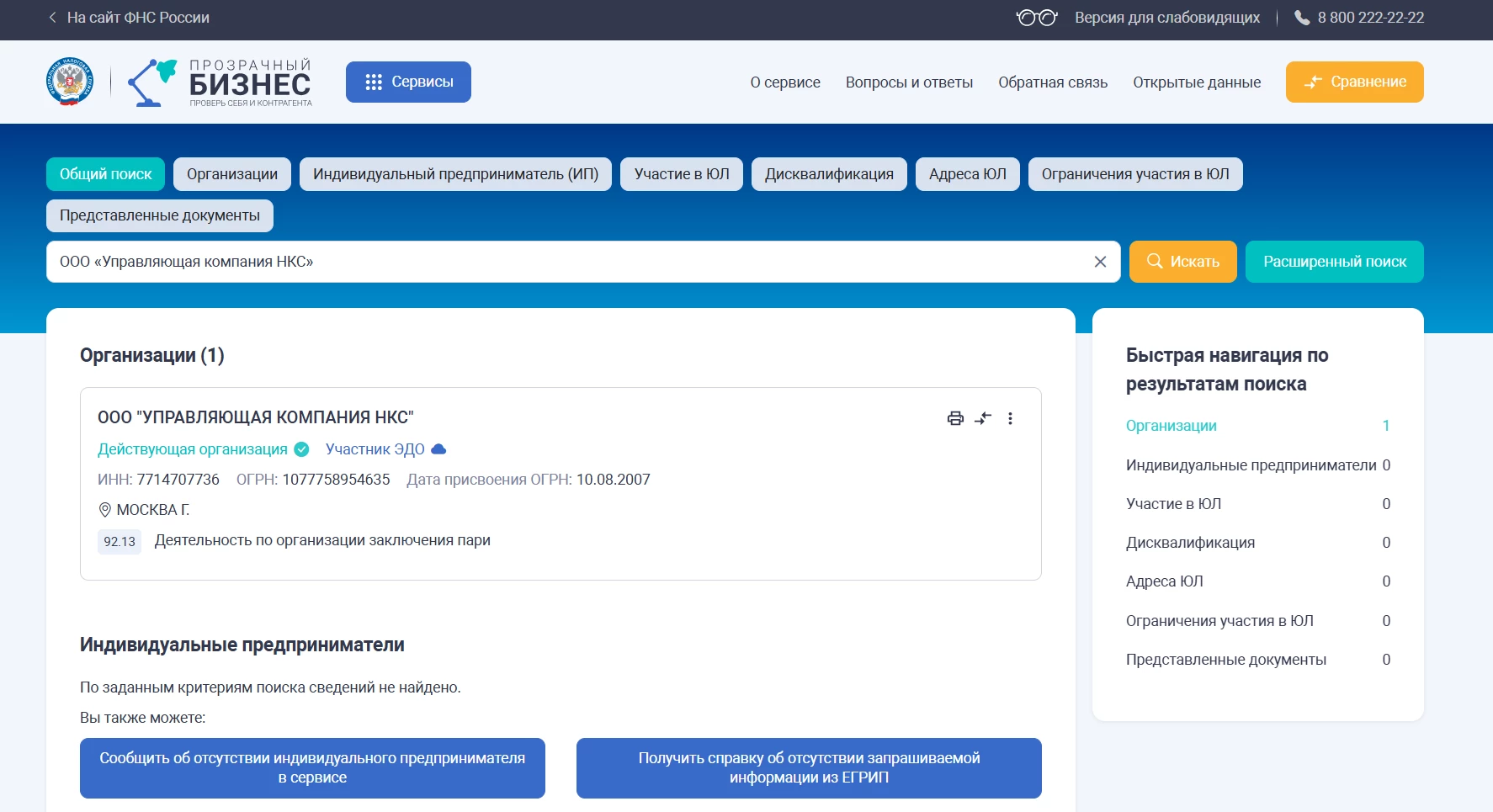
Task: Click Сообщить об отсутствии индивидуального предпринимателя button
Action: pos(312,768)
